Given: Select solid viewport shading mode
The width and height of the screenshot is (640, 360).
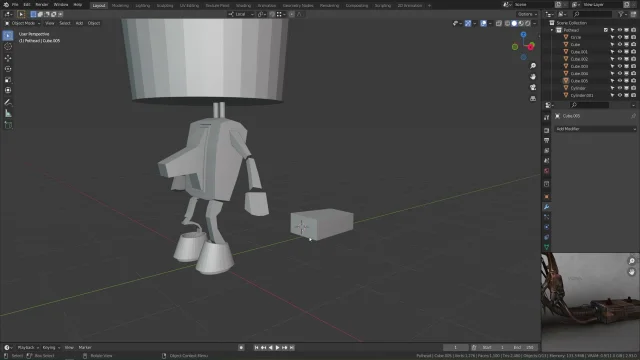Looking at the screenshot, I should (514, 24).
